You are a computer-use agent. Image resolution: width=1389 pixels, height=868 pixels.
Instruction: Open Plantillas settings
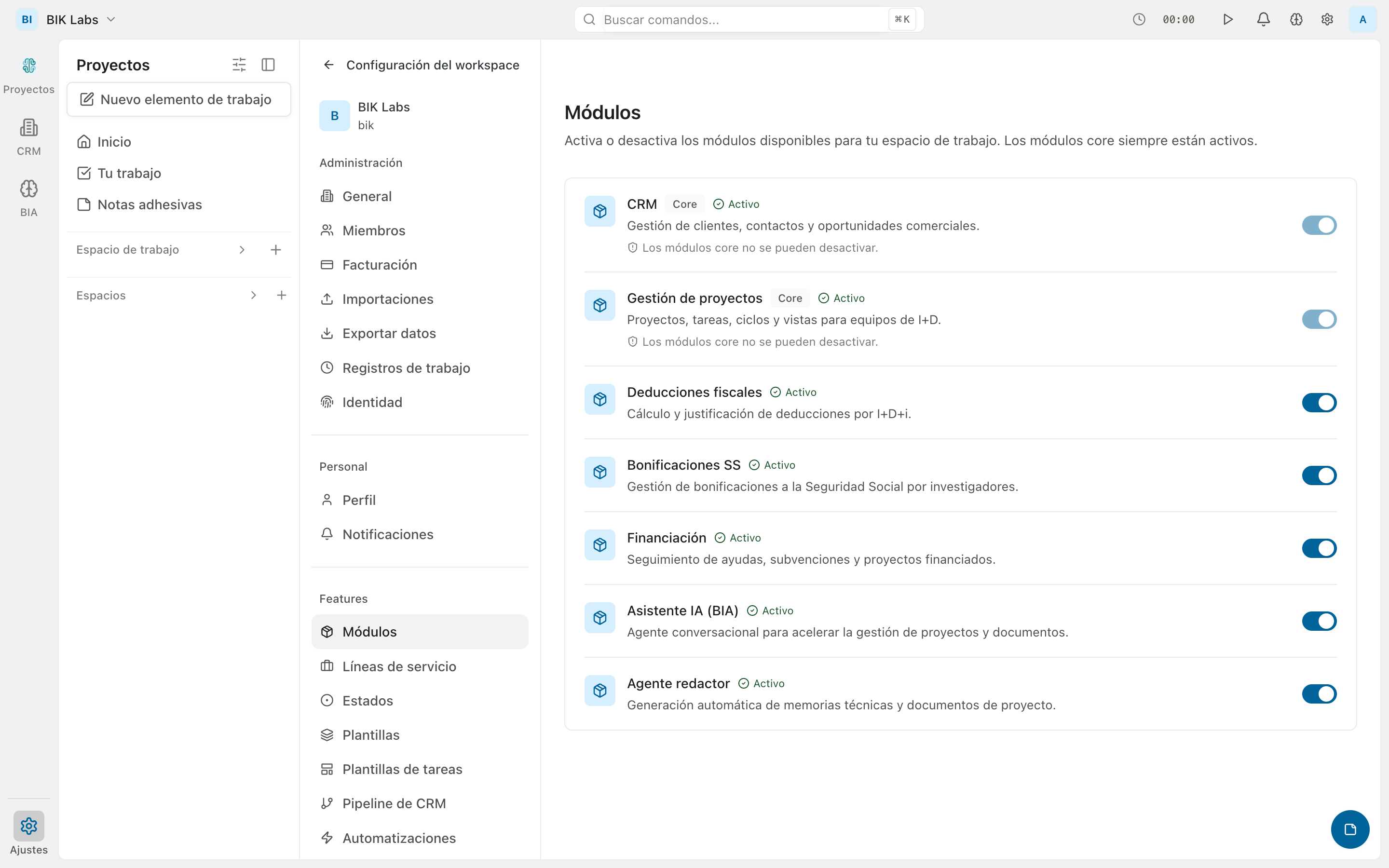click(420, 735)
